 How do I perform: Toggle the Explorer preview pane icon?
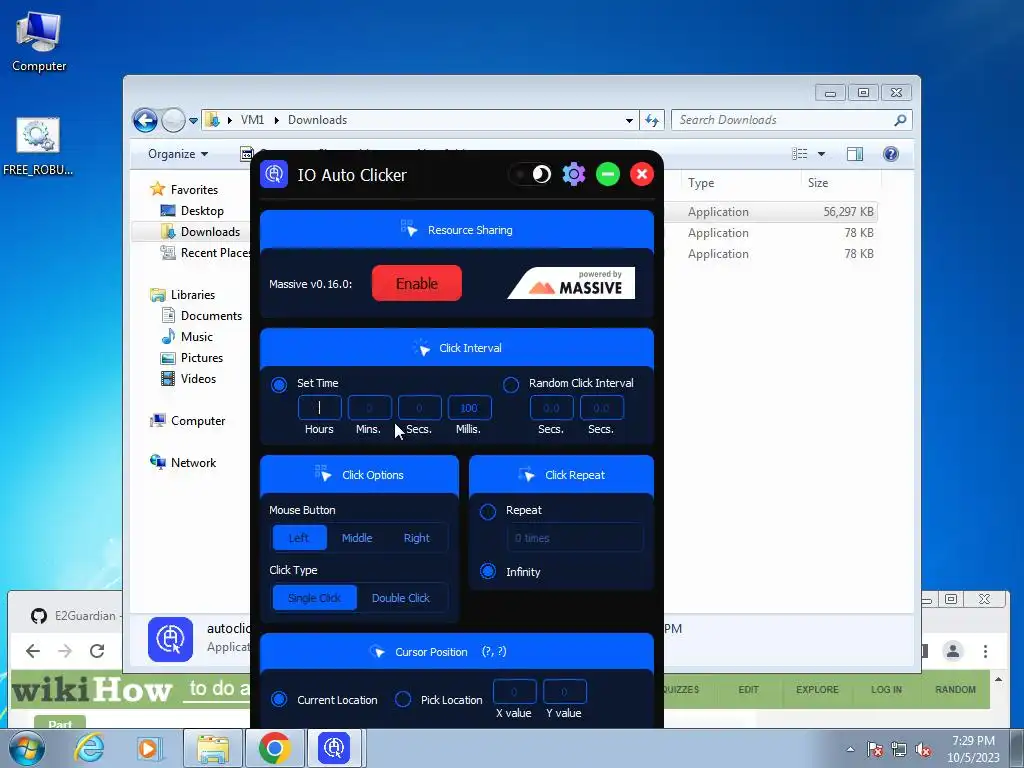(855, 154)
